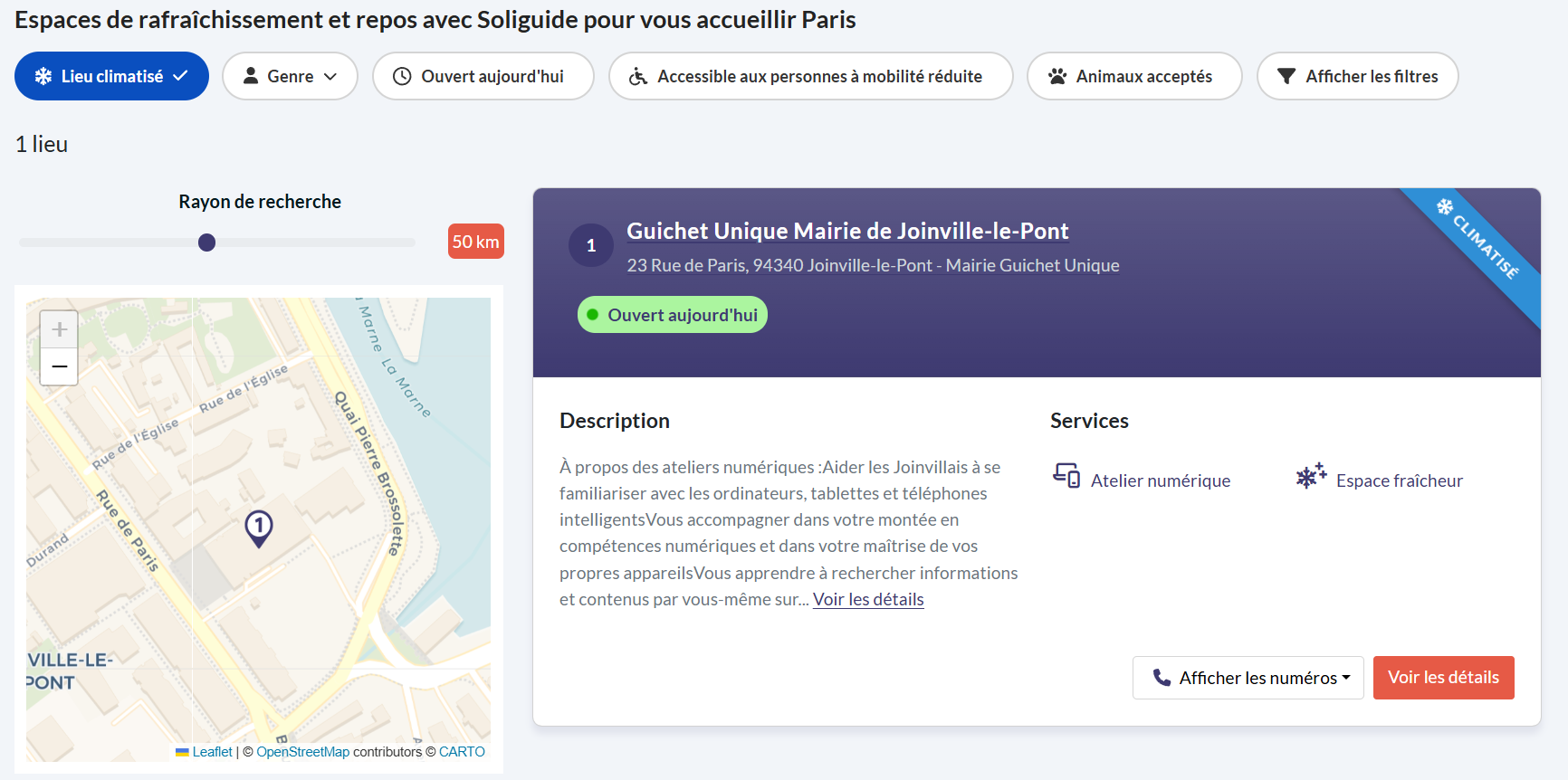Screen dimensions: 1568x780
Task: Click the 1 lieu results count
Action: point(42,144)
